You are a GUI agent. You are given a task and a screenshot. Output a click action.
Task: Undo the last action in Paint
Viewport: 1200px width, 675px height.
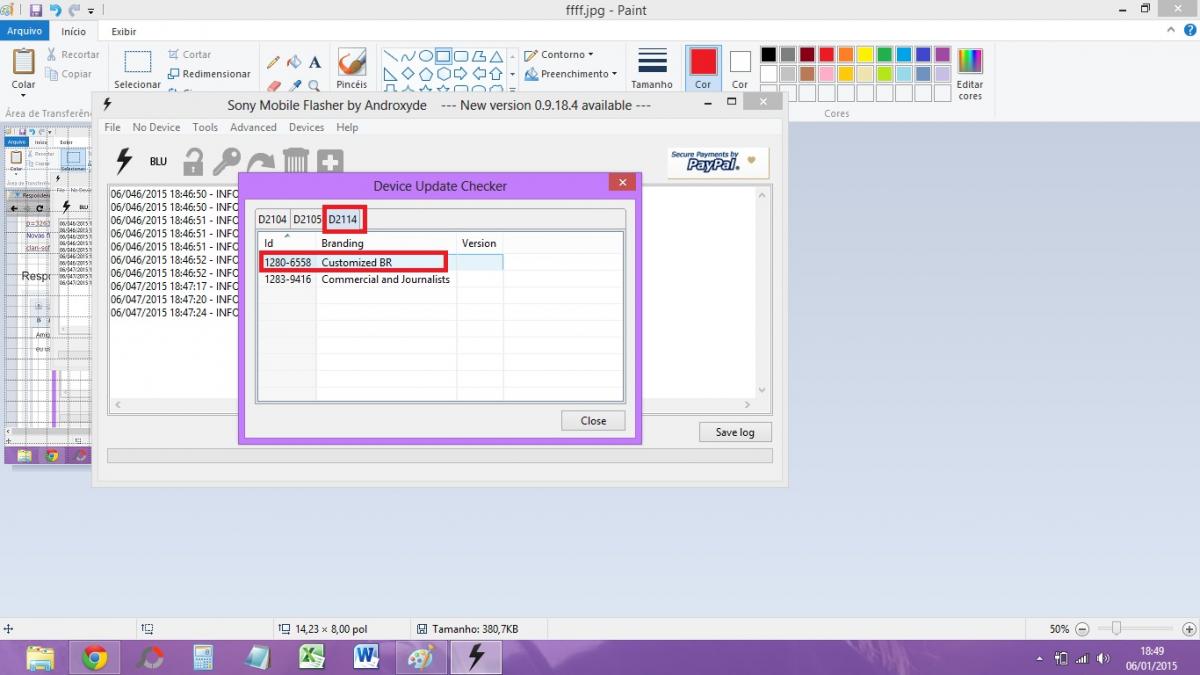(55, 10)
